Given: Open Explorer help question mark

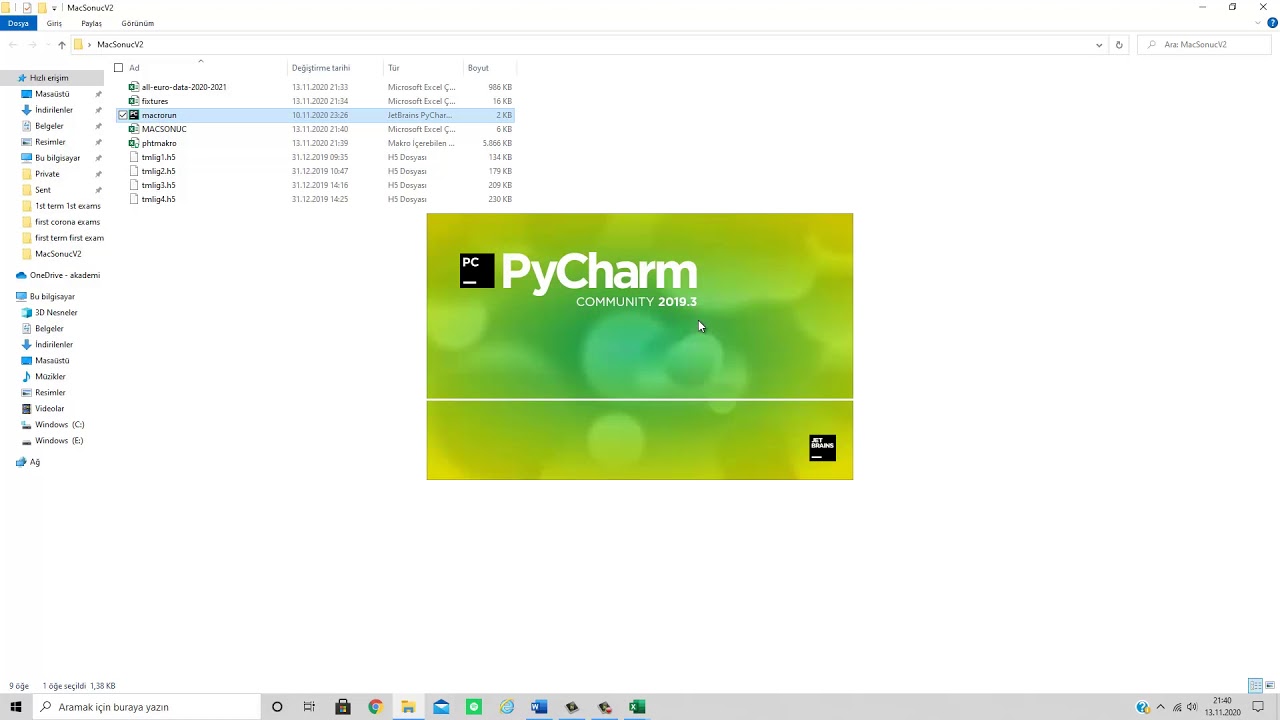Looking at the screenshot, I should tap(1272, 23).
